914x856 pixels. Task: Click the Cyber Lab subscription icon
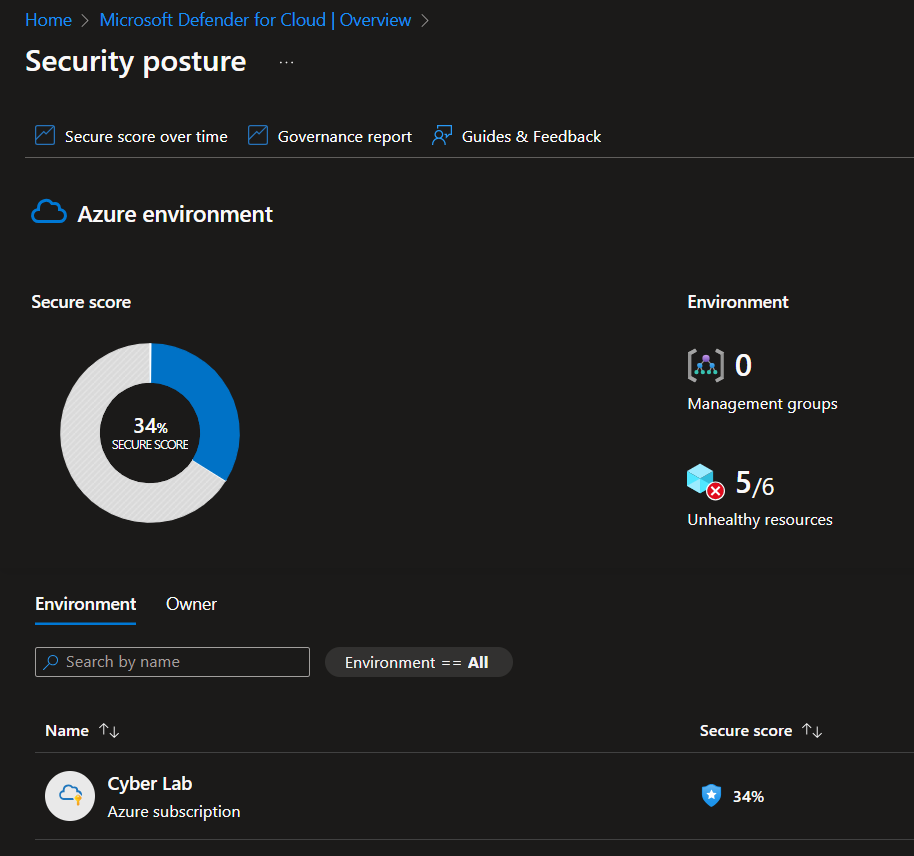tap(70, 796)
